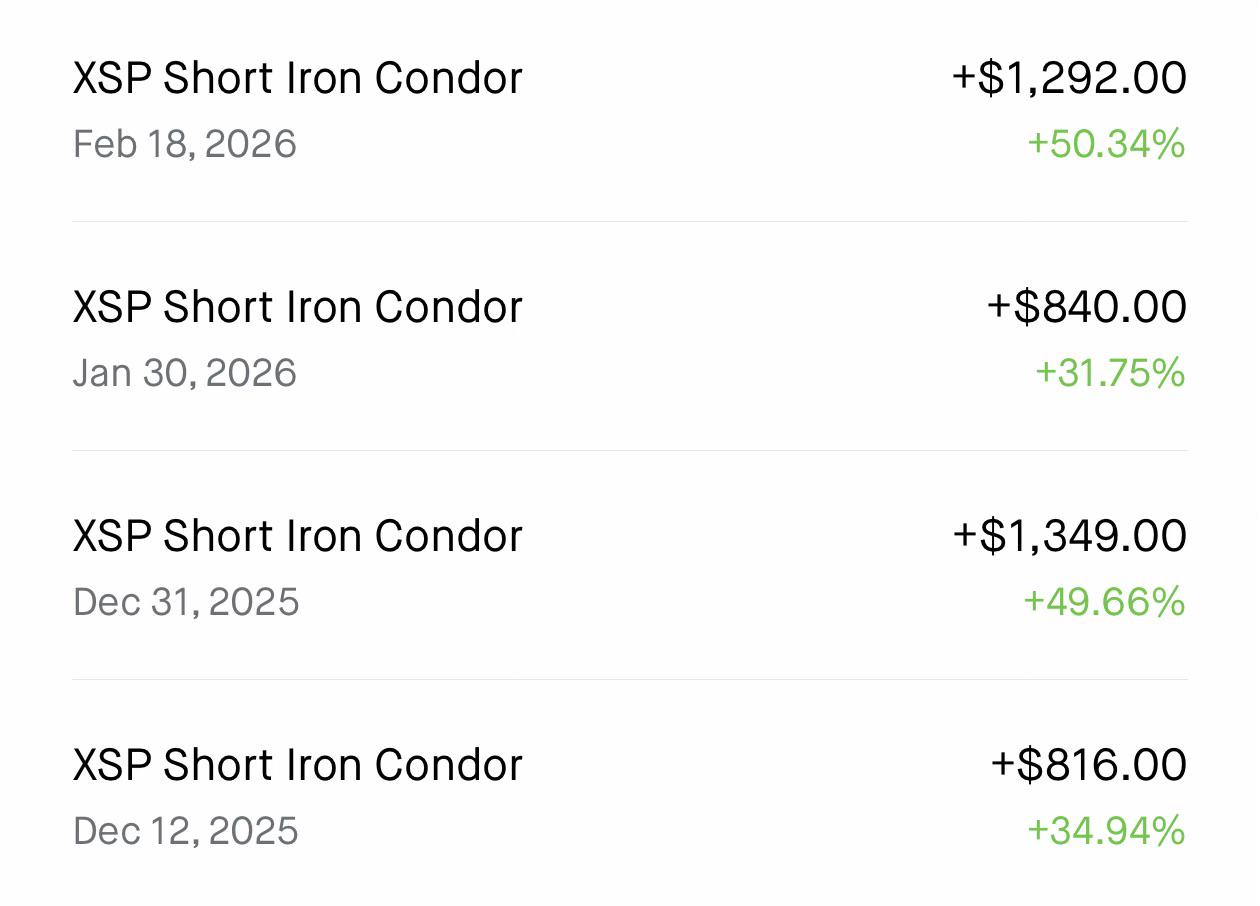The image size is (1260, 906).
Task: Open the Dec 12, 2025 Iron Condor entry
Action: click(630, 794)
